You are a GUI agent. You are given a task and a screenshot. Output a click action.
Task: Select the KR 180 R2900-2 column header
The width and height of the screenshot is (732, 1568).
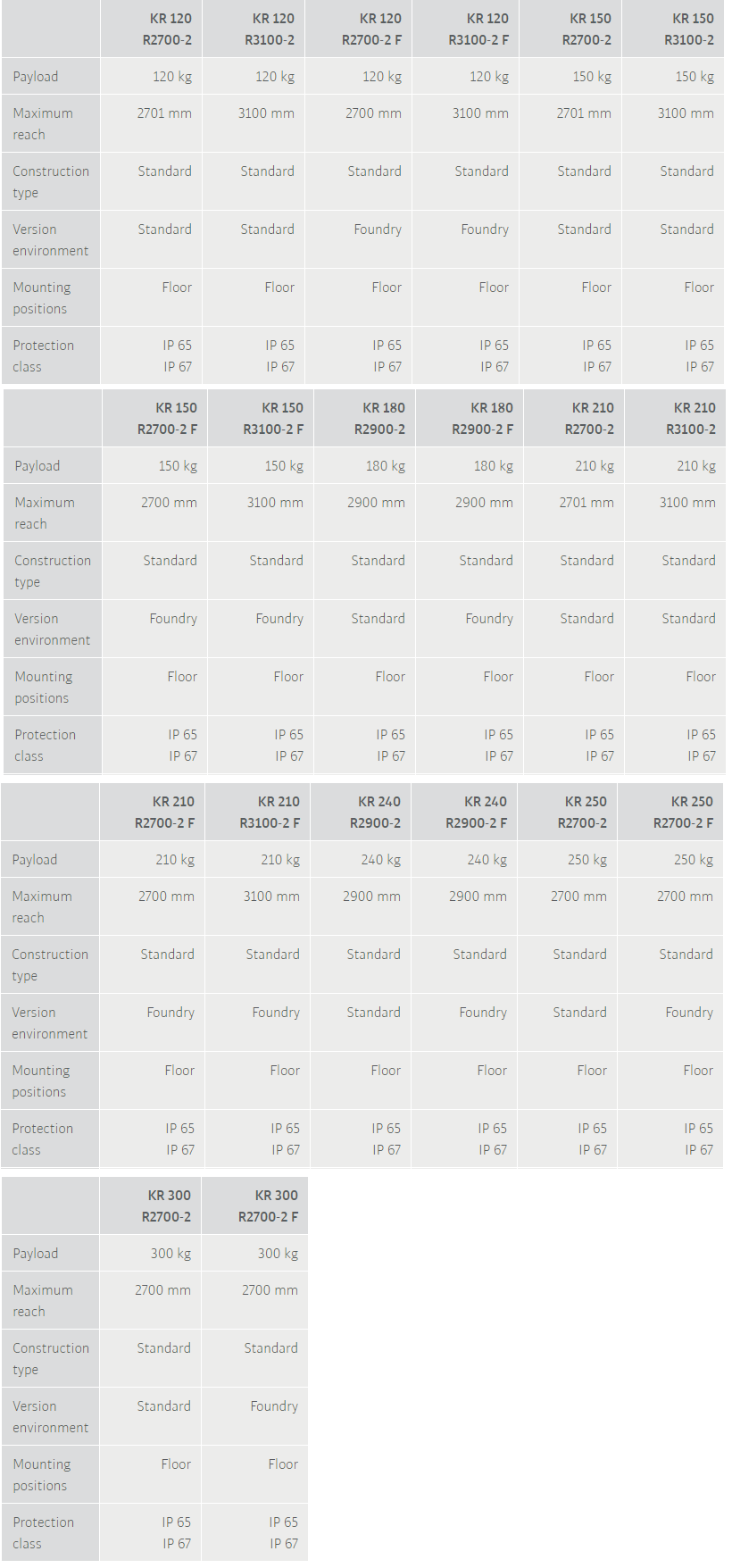379,419
